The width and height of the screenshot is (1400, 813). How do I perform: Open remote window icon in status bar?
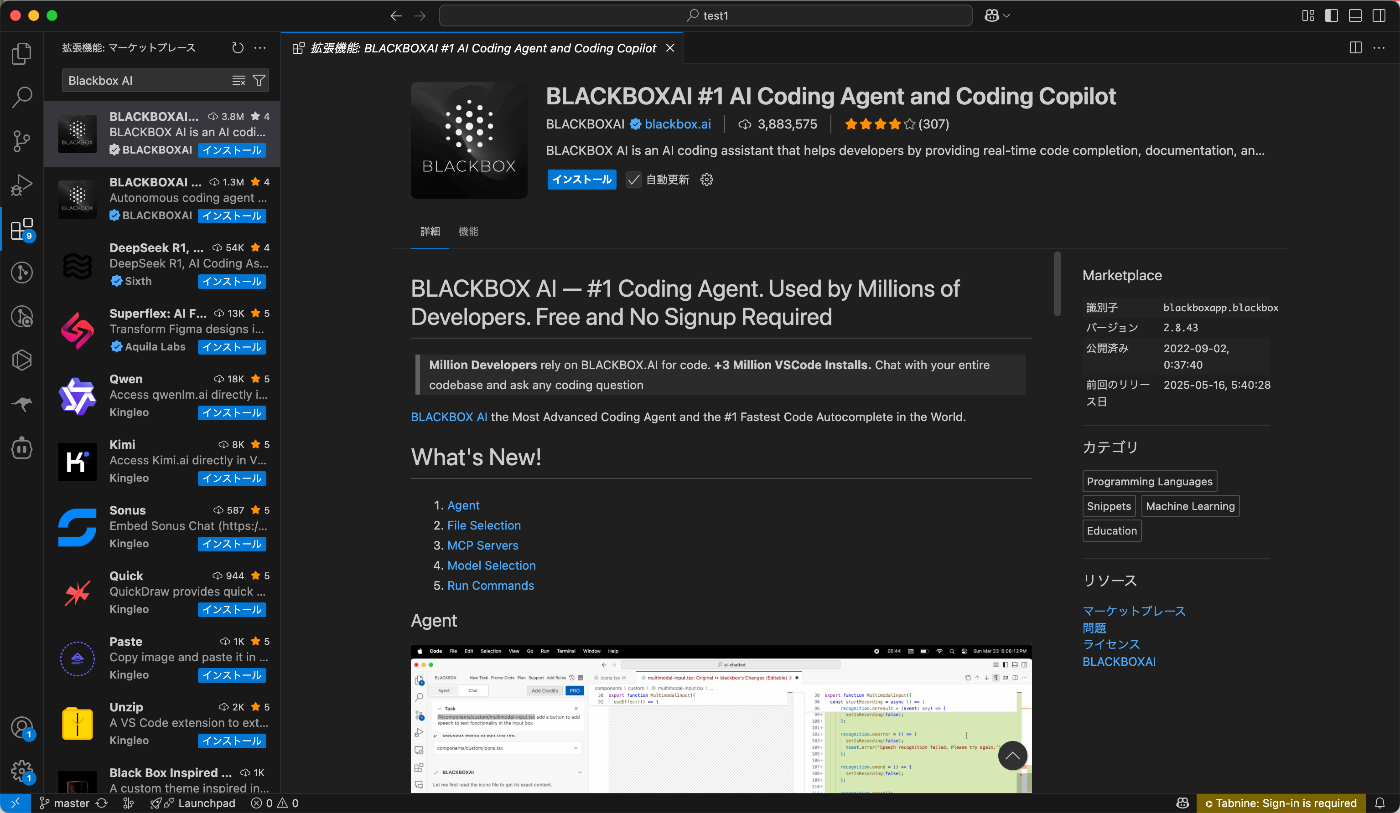15,803
